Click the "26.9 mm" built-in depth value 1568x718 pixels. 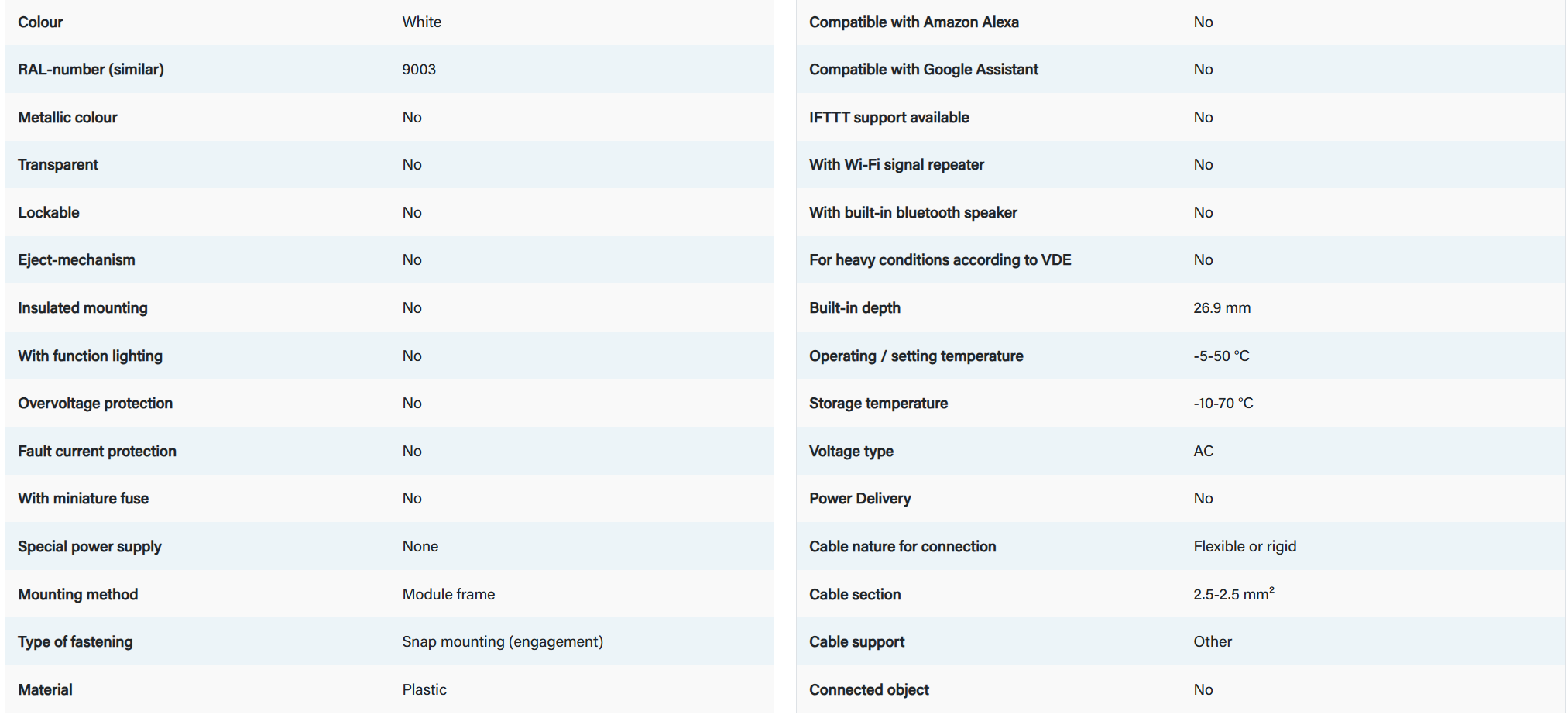1221,308
